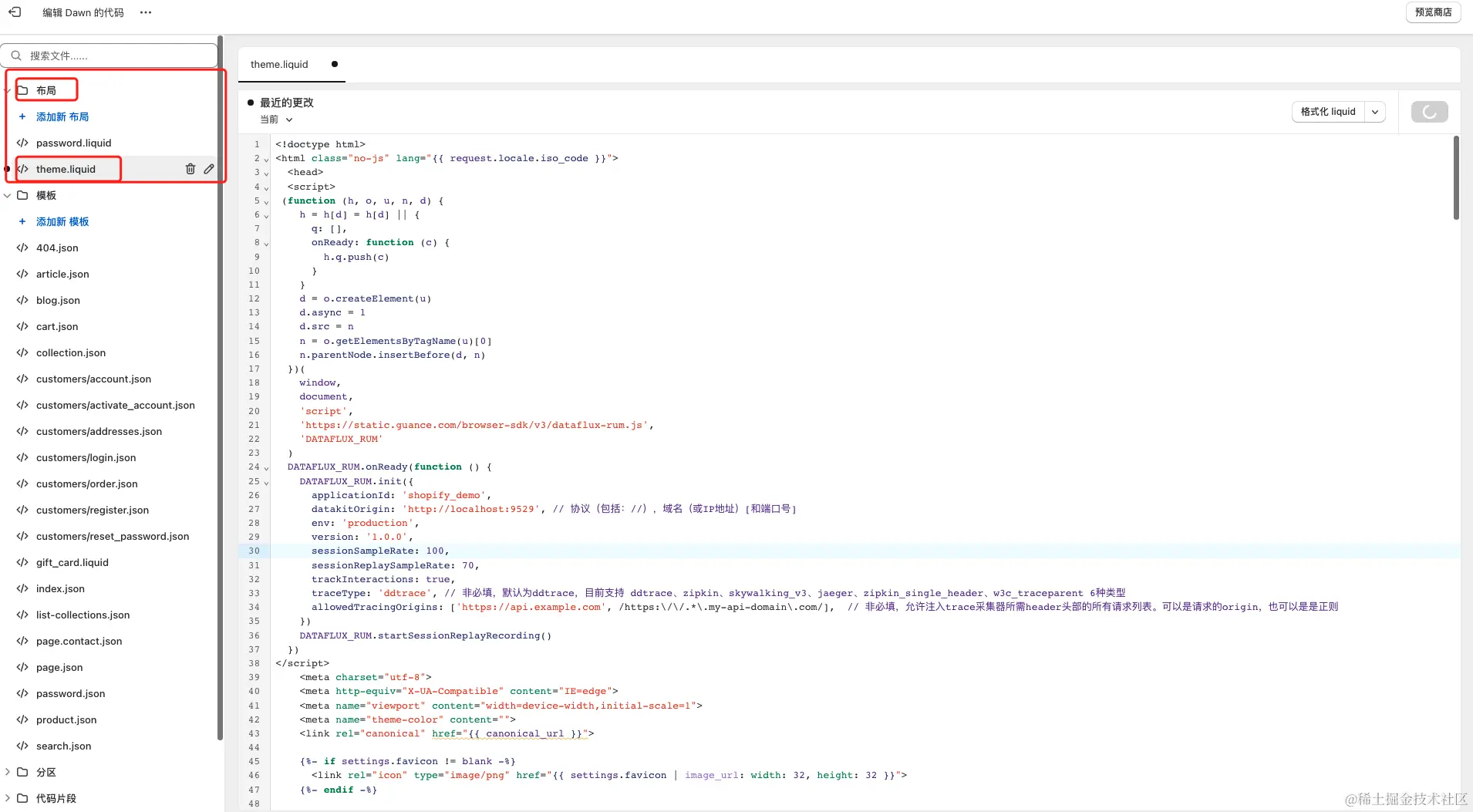This screenshot has height=812, width=1473.
Task: Click the exit editor back icon
Action: pos(15,12)
